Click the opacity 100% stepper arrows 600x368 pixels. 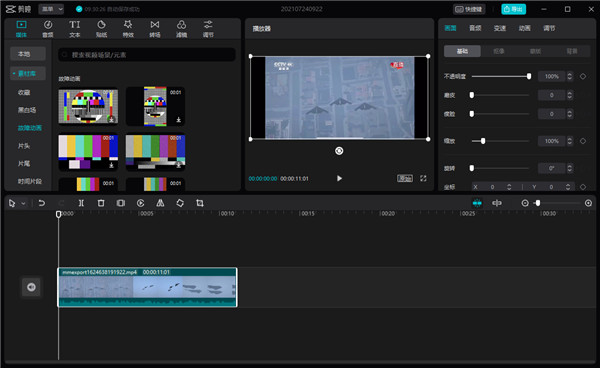(x=570, y=76)
